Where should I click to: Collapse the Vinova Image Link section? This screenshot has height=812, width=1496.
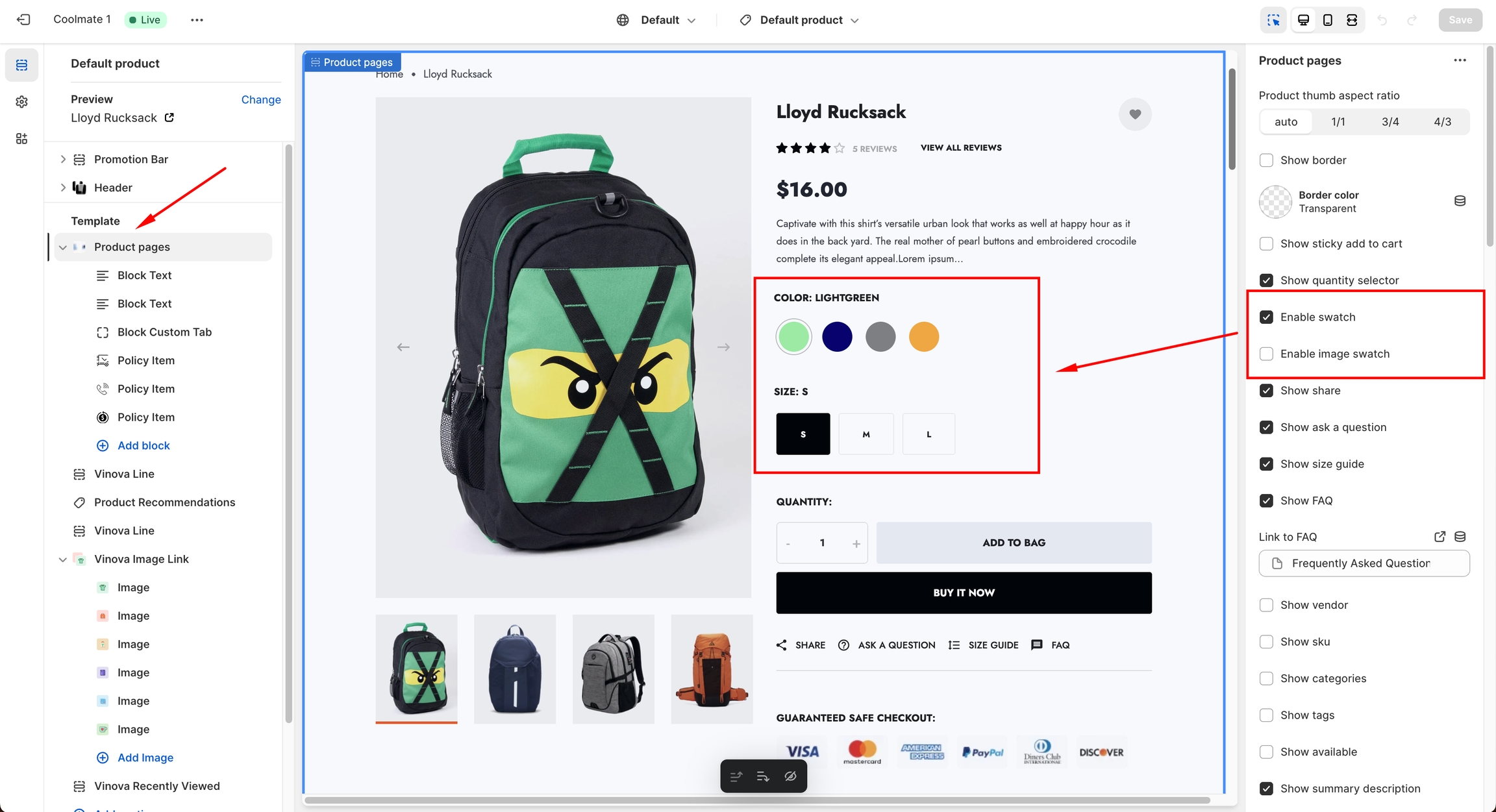point(63,560)
